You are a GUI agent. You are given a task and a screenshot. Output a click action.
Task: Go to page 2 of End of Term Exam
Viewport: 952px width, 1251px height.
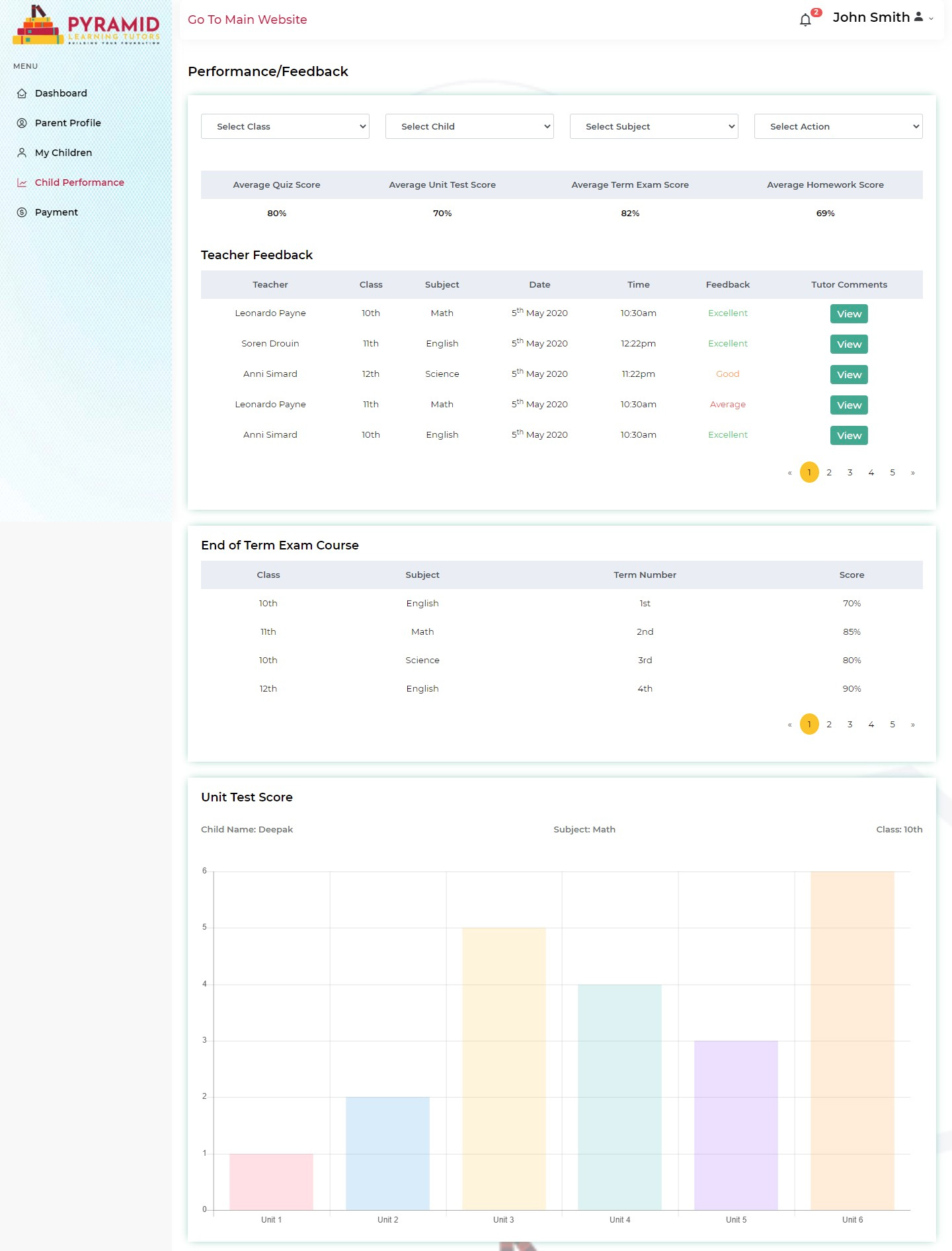tap(829, 724)
